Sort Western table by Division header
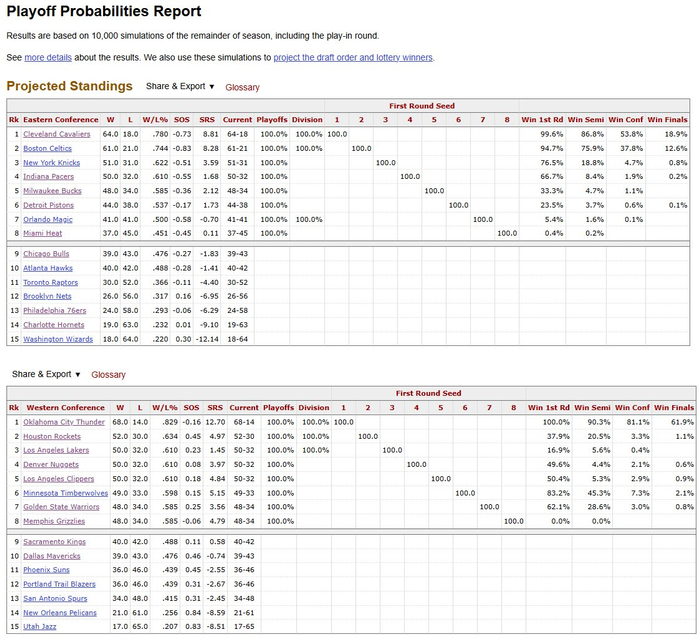The height and width of the screenshot is (642, 700). coord(314,408)
